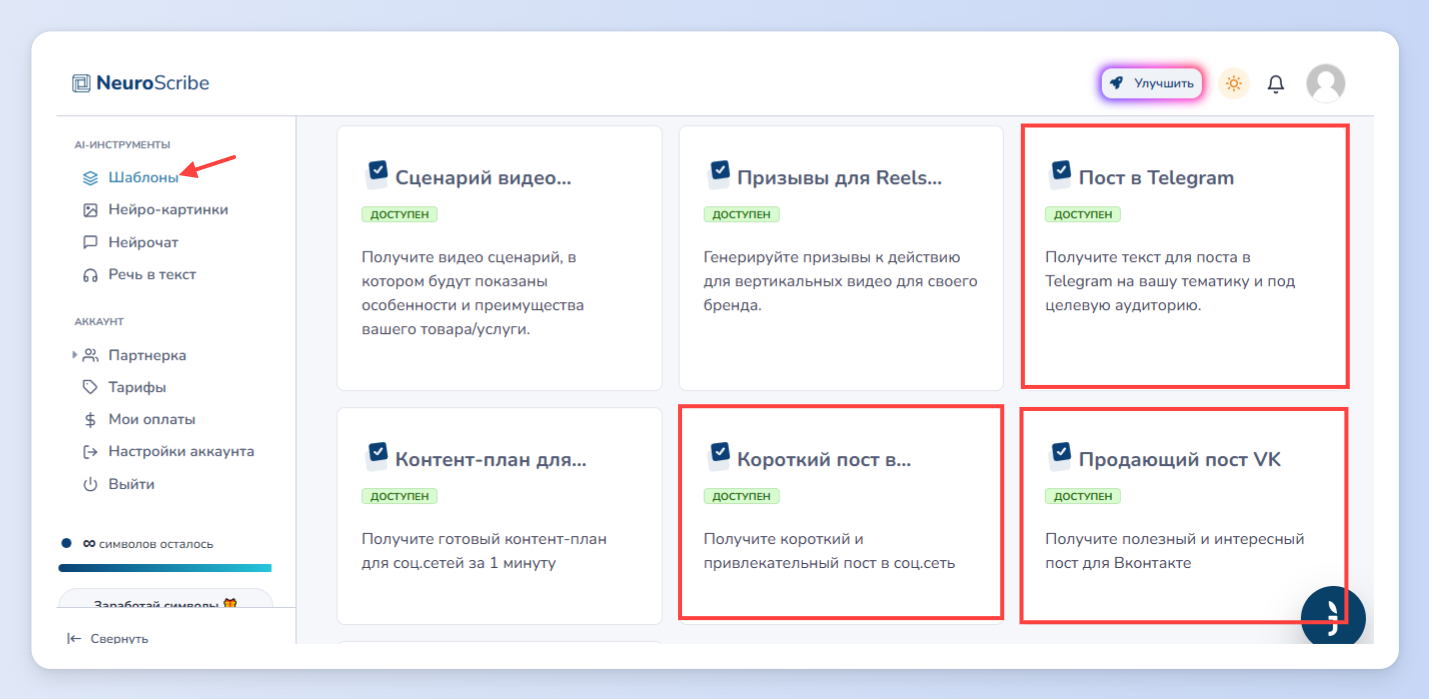Click the Улучшить upgrade button

(x=1152, y=83)
